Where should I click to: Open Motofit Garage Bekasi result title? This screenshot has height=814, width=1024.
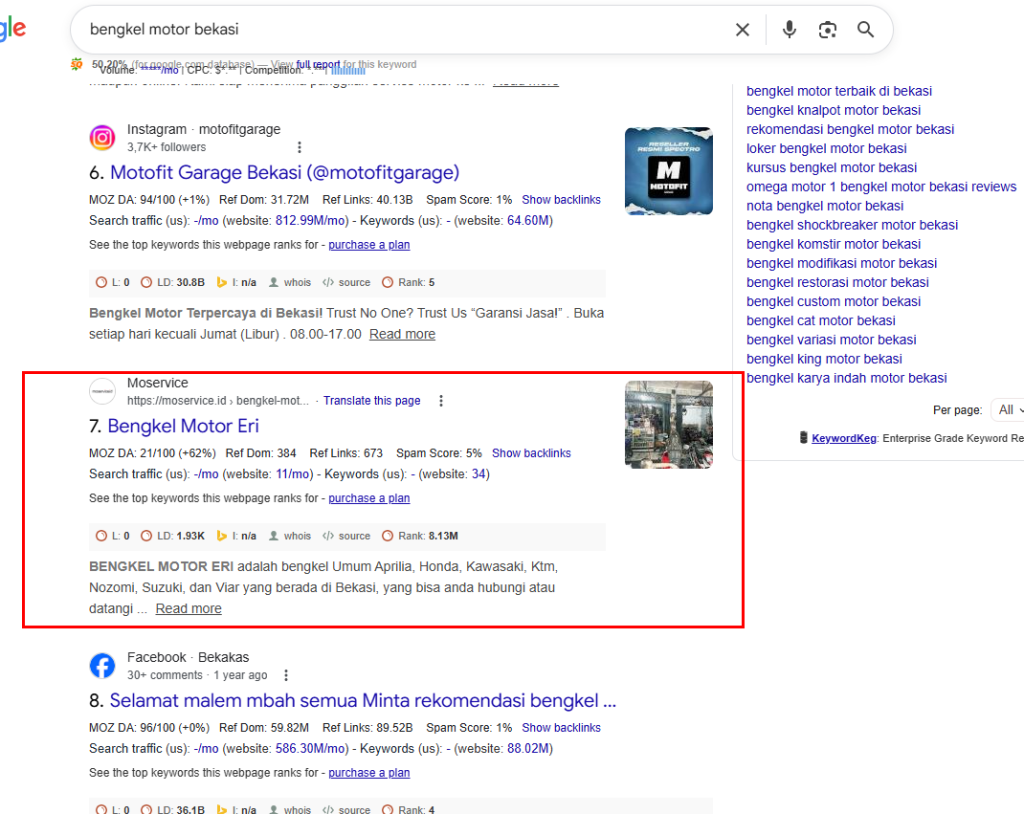pyautogui.click(x=284, y=172)
